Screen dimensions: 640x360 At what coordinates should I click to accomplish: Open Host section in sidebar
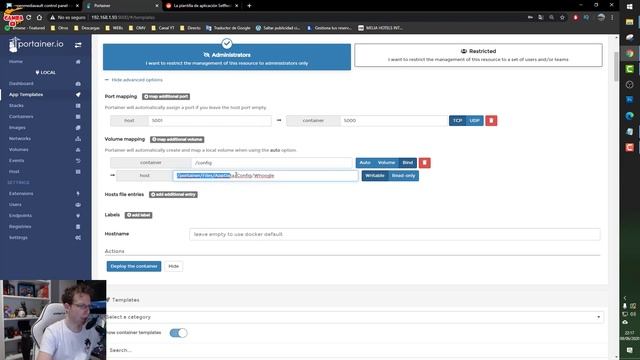[14, 172]
